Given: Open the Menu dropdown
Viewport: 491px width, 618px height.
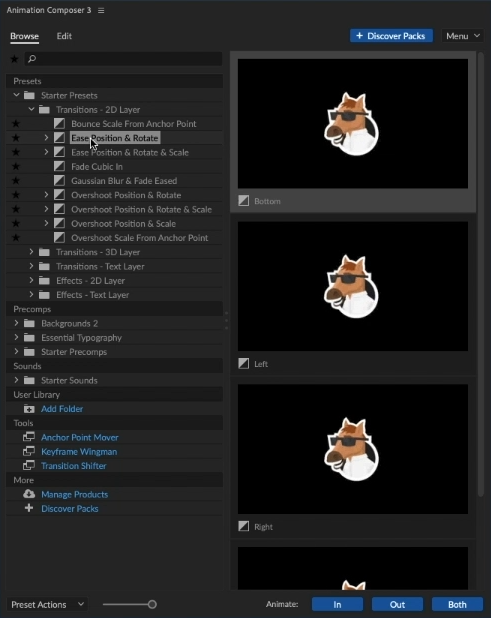Looking at the screenshot, I should pos(463,36).
